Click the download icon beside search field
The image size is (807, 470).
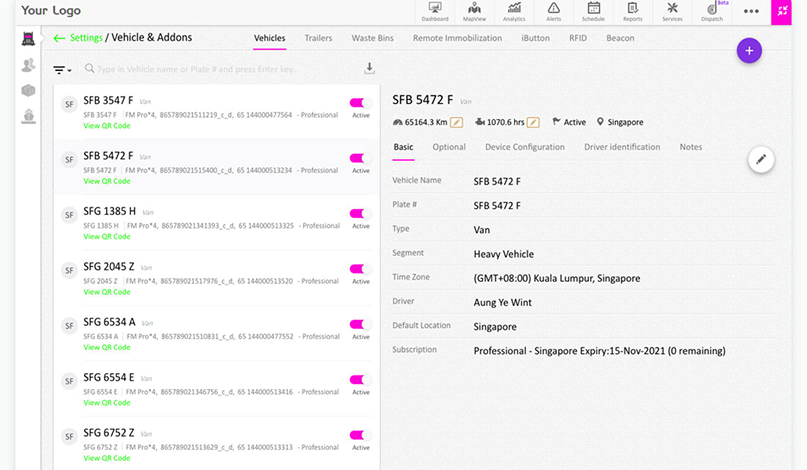pos(369,69)
